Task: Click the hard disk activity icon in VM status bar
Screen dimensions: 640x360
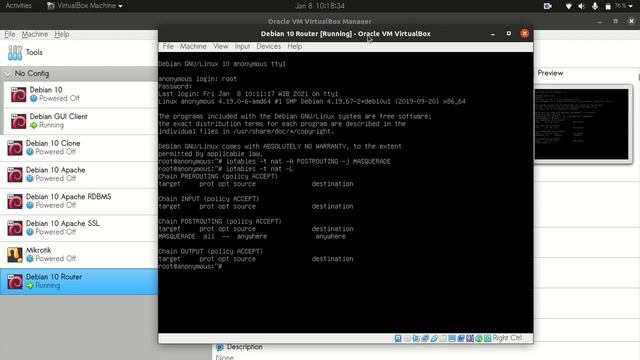Action: tap(398, 338)
